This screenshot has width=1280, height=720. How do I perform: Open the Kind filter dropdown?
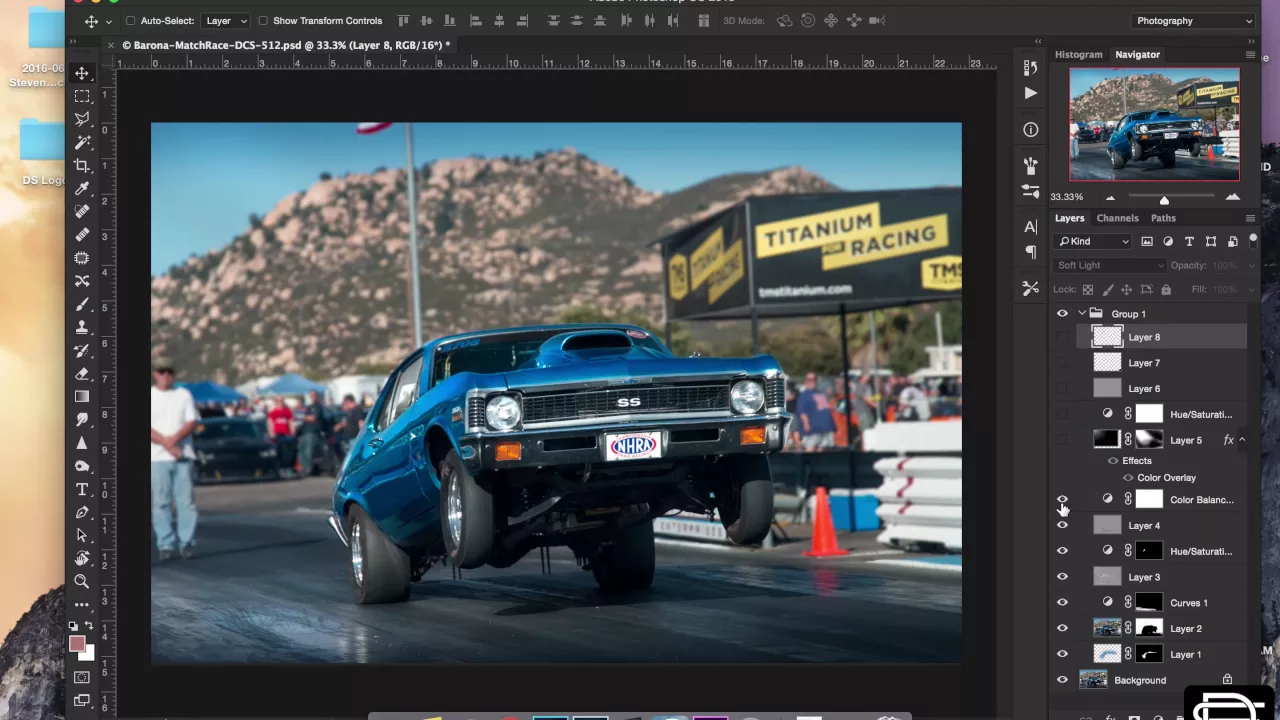pos(1093,241)
